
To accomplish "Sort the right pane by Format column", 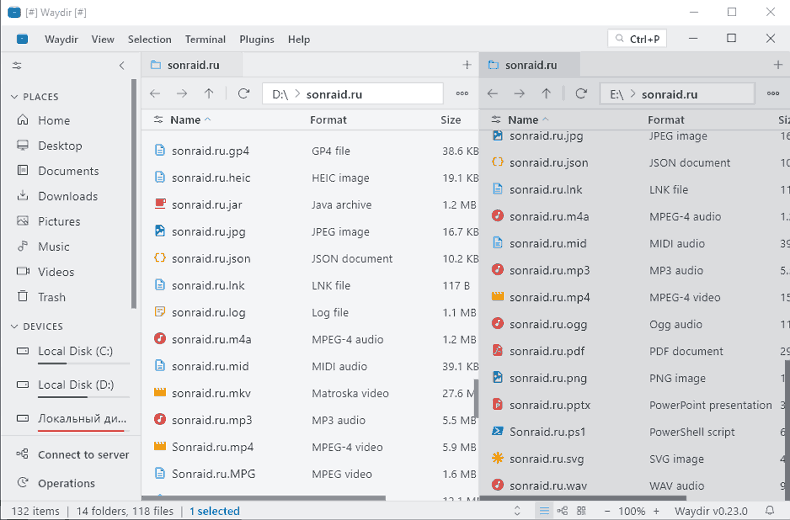I will [666, 120].
